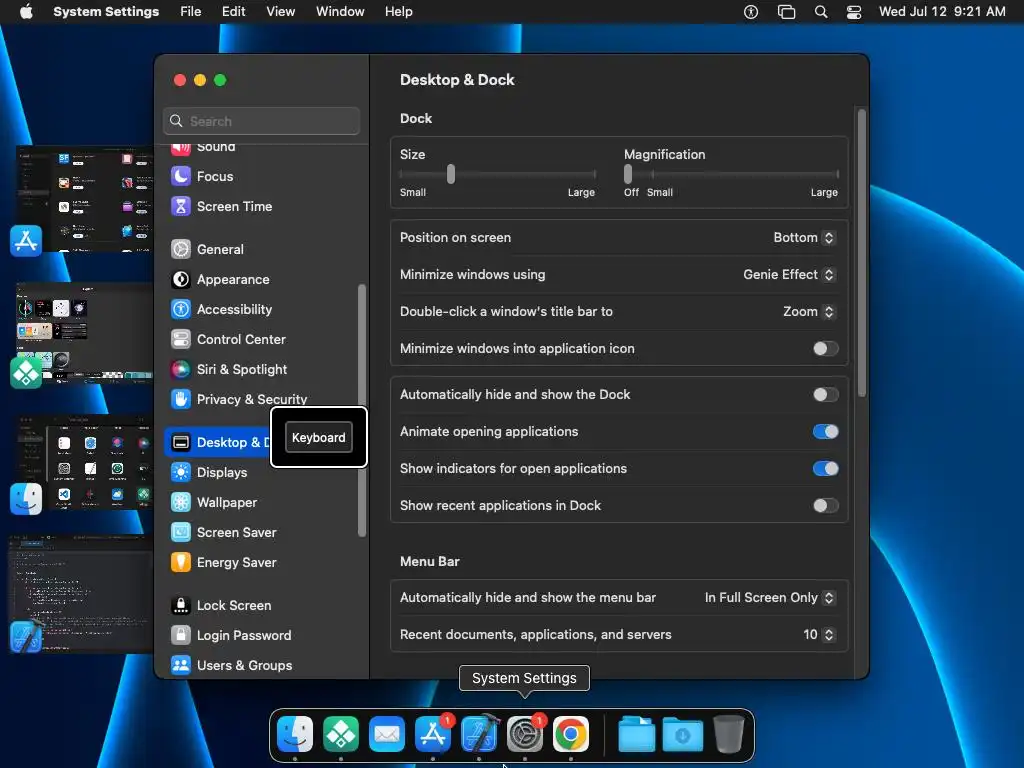Open the Apple menu

(26, 12)
